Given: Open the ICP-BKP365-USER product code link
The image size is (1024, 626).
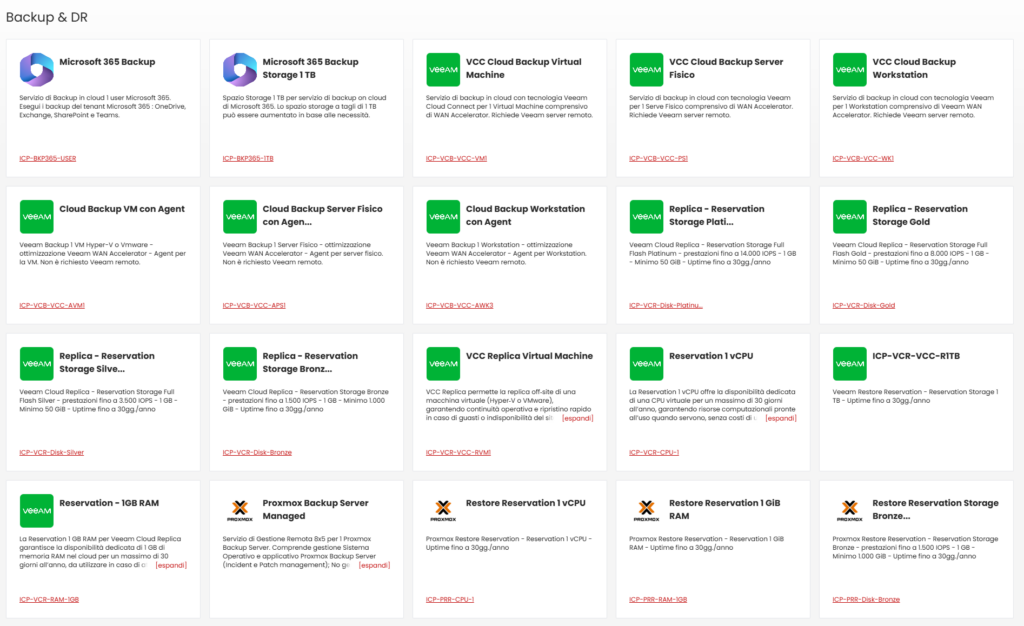Looking at the screenshot, I should coord(48,158).
